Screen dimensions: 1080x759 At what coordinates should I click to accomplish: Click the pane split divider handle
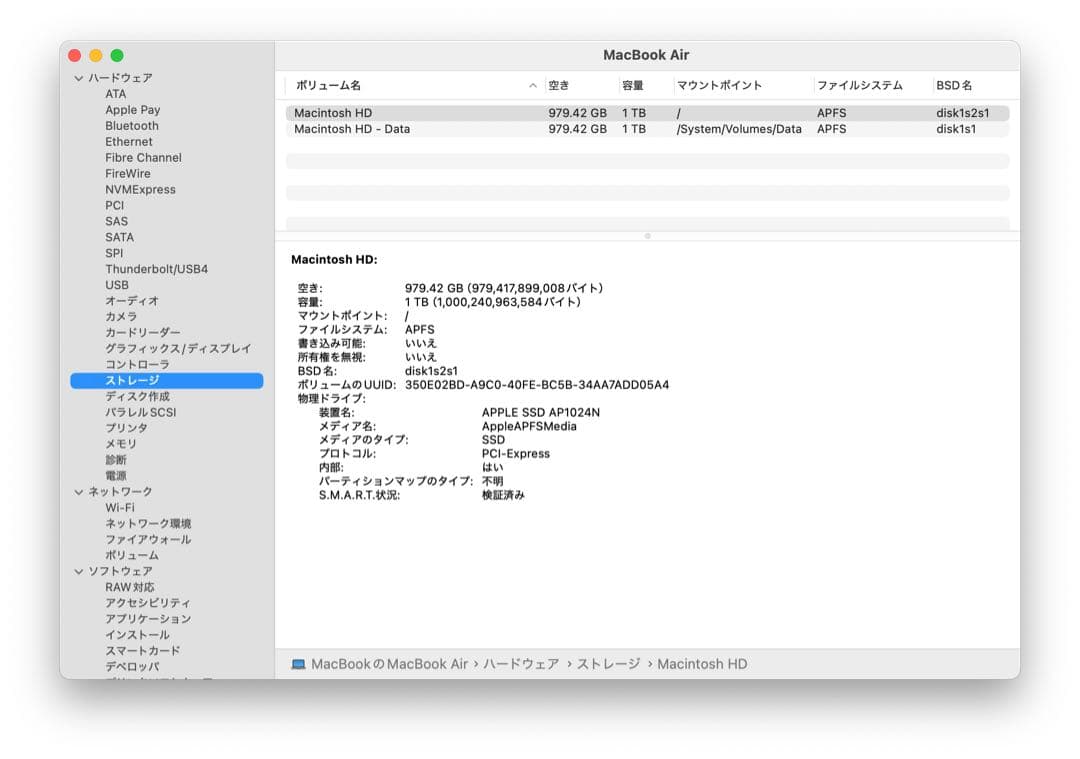pyautogui.click(x=647, y=236)
